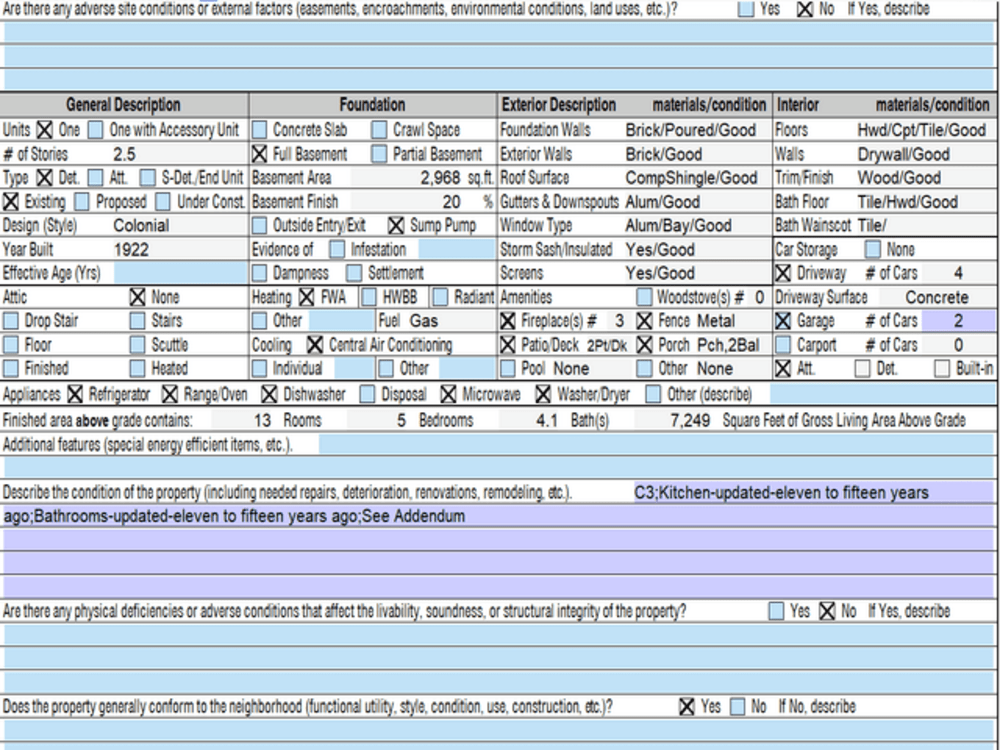Check the Att. type checkbox next to Det.
The image size is (1000, 750).
[95, 178]
